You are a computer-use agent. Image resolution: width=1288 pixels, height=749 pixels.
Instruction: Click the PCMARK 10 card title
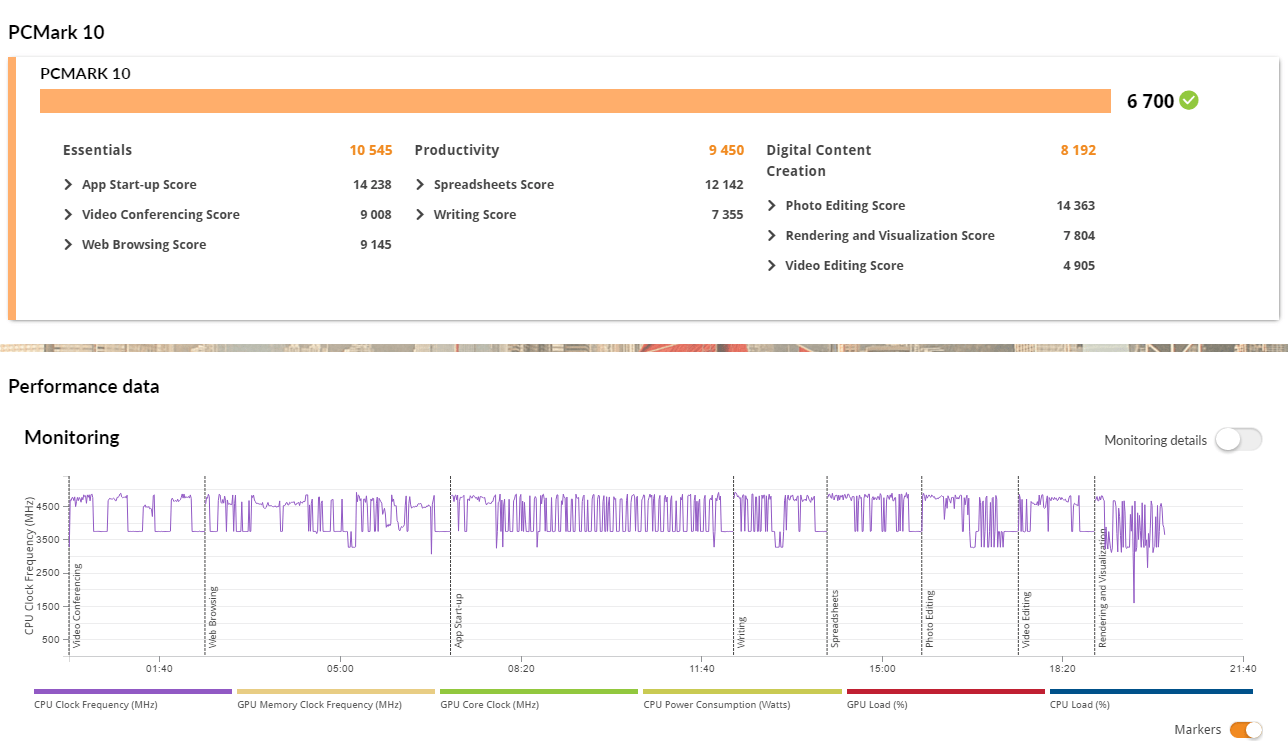85,73
